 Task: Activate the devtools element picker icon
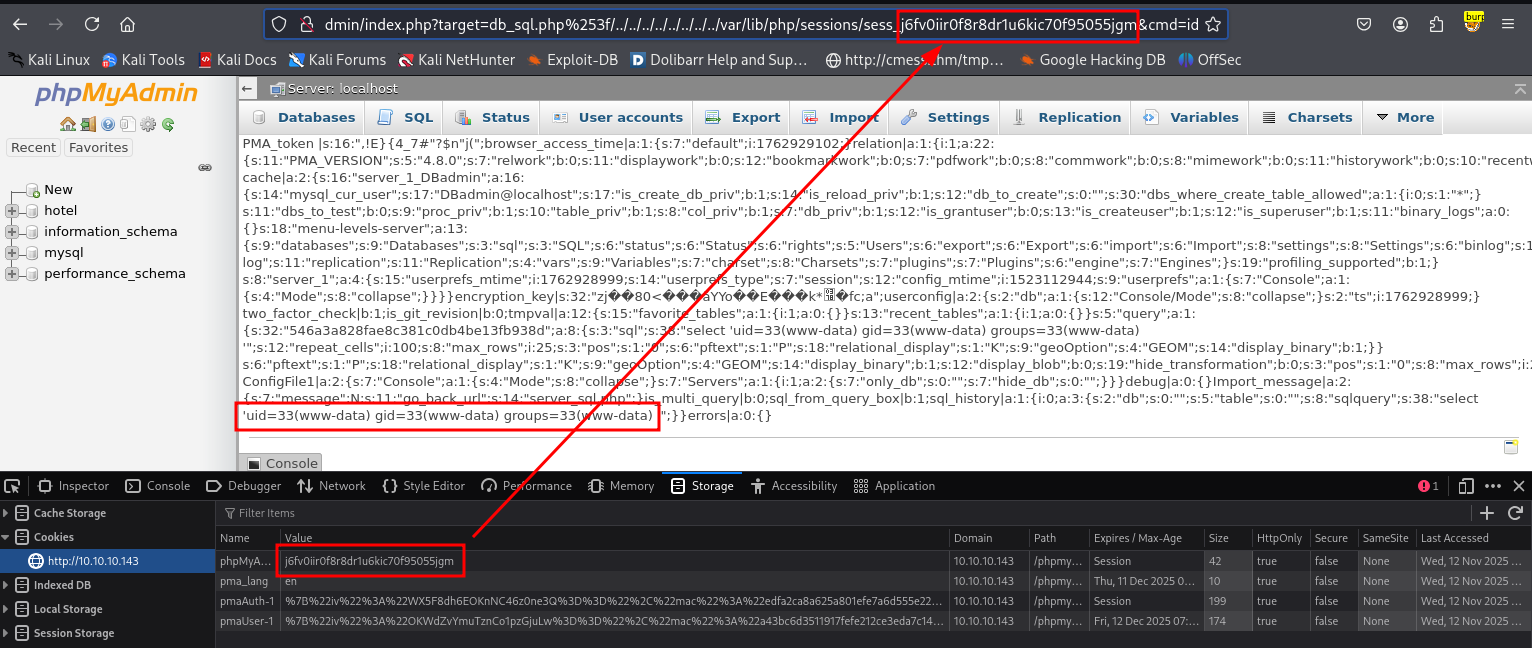tap(12, 486)
